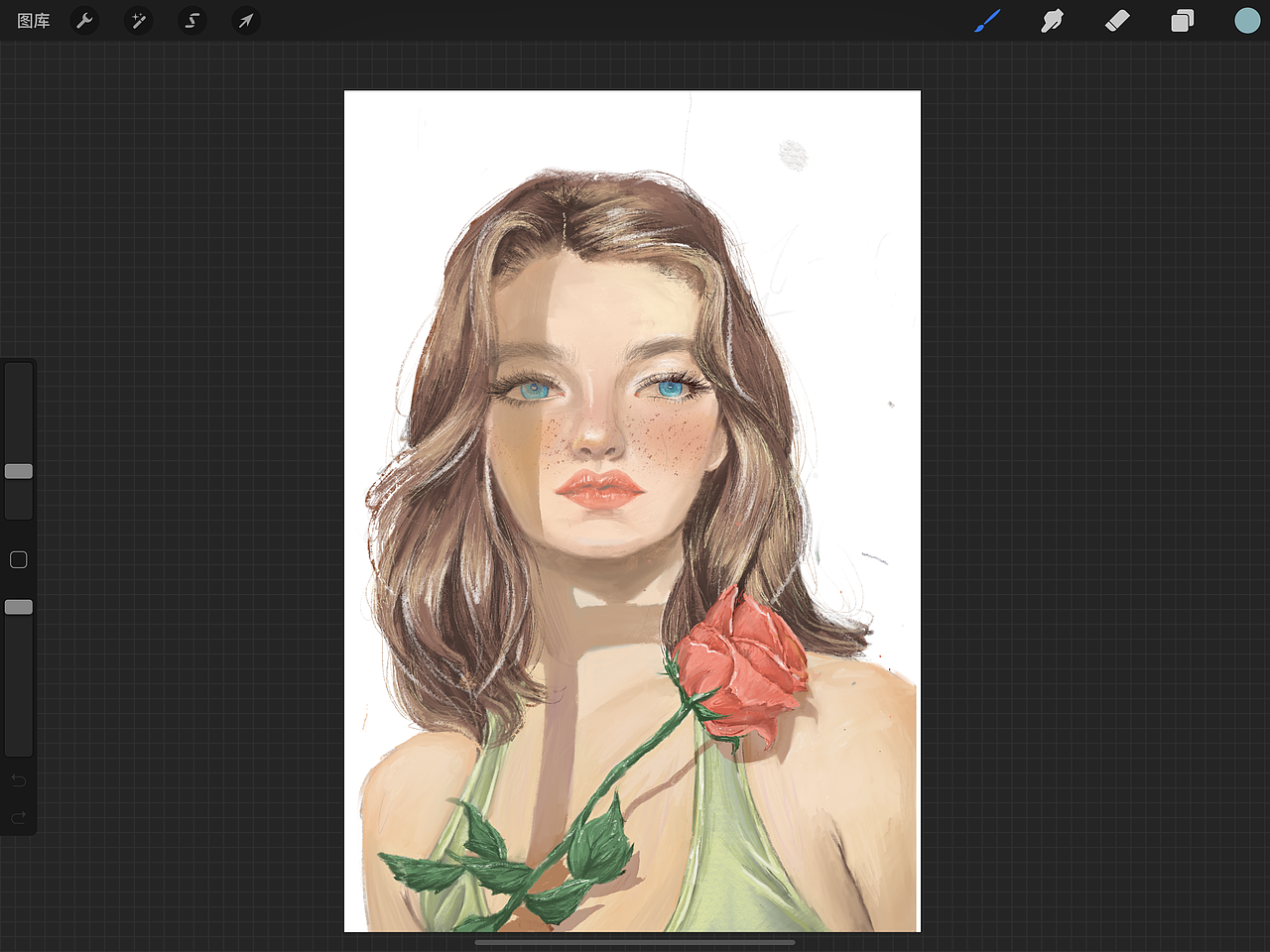This screenshot has height=952, width=1270.
Task: Undo the last stroke
Action: pos(19,781)
